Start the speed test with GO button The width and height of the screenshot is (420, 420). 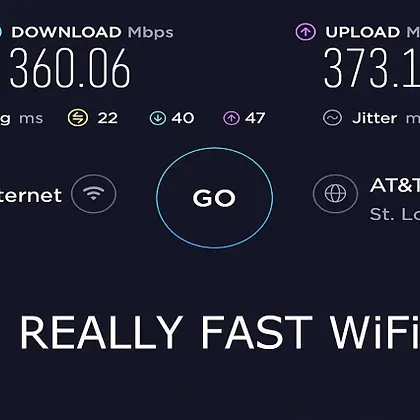point(214,198)
